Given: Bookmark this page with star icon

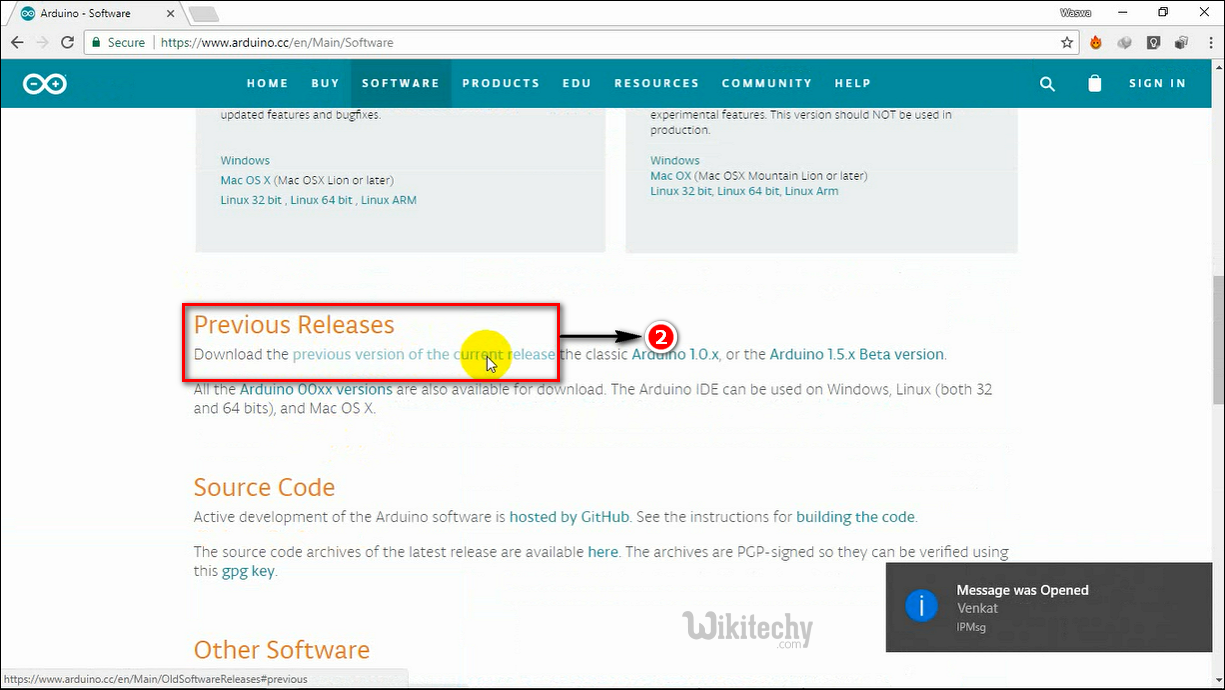Looking at the screenshot, I should (1067, 43).
